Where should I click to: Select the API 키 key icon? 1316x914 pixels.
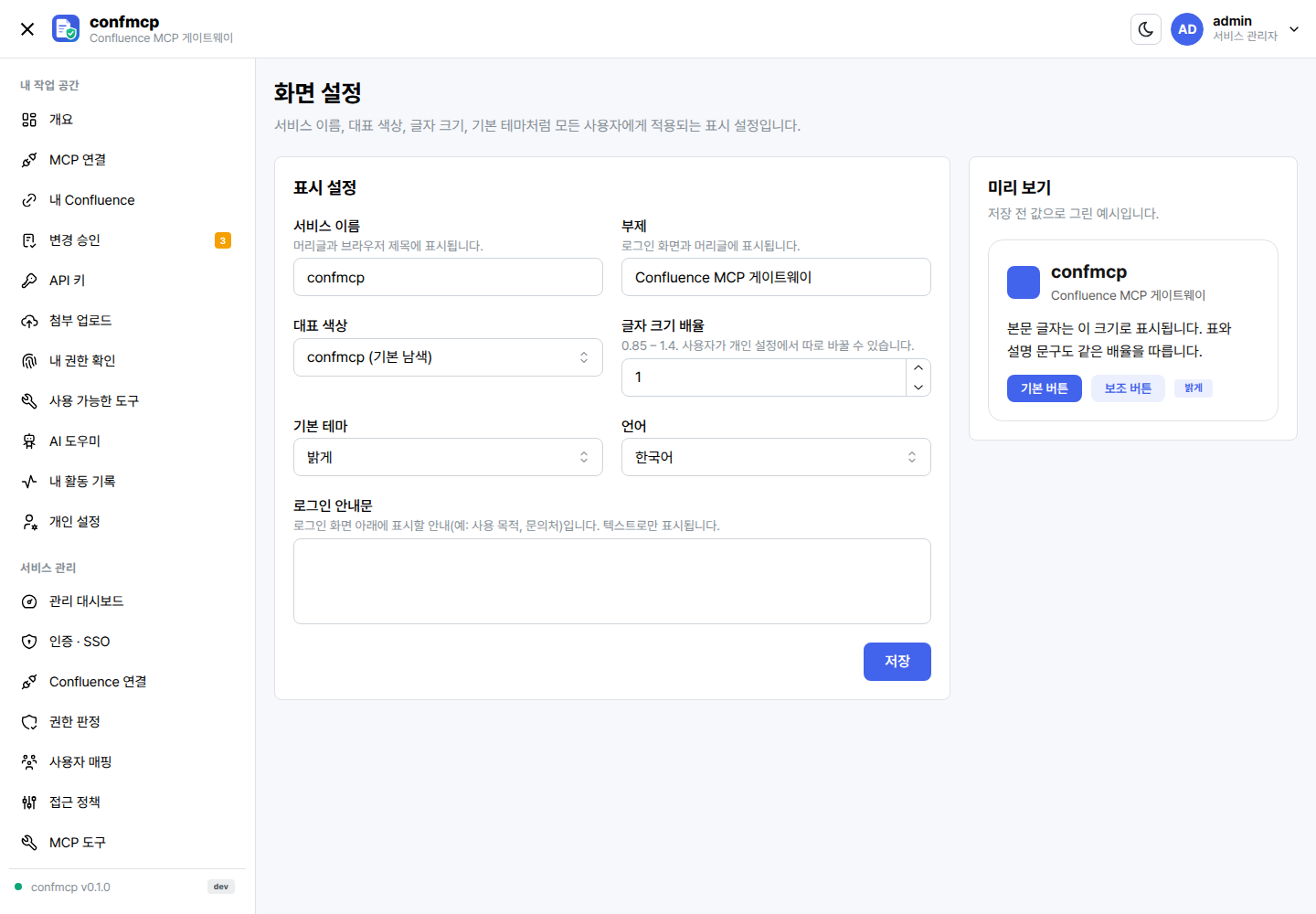point(29,281)
